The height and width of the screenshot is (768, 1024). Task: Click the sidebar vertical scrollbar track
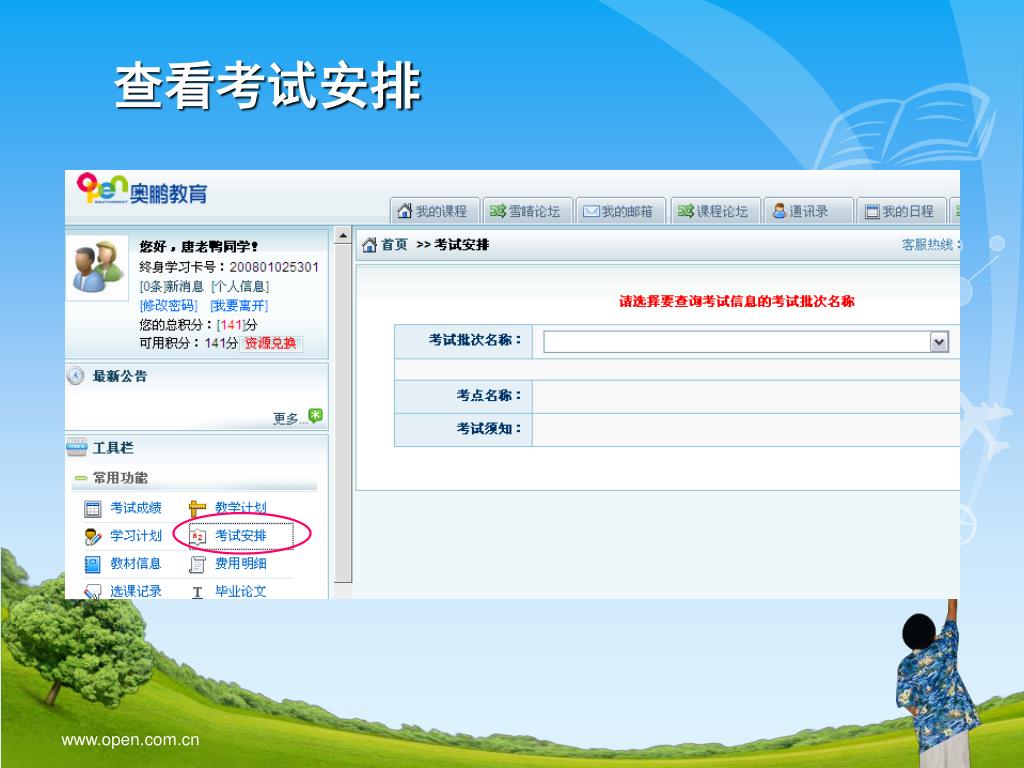tap(343, 413)
